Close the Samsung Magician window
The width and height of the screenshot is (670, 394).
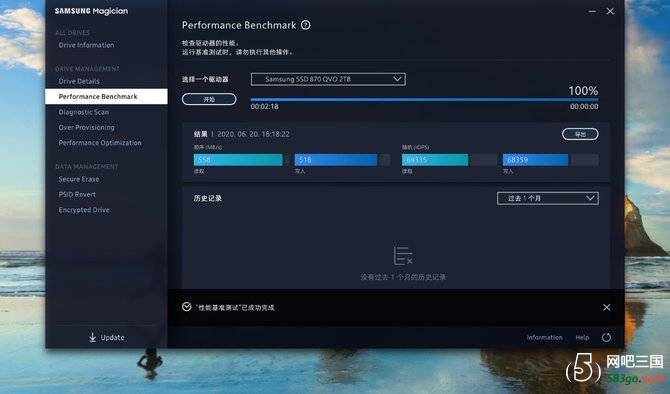point(610,12)
